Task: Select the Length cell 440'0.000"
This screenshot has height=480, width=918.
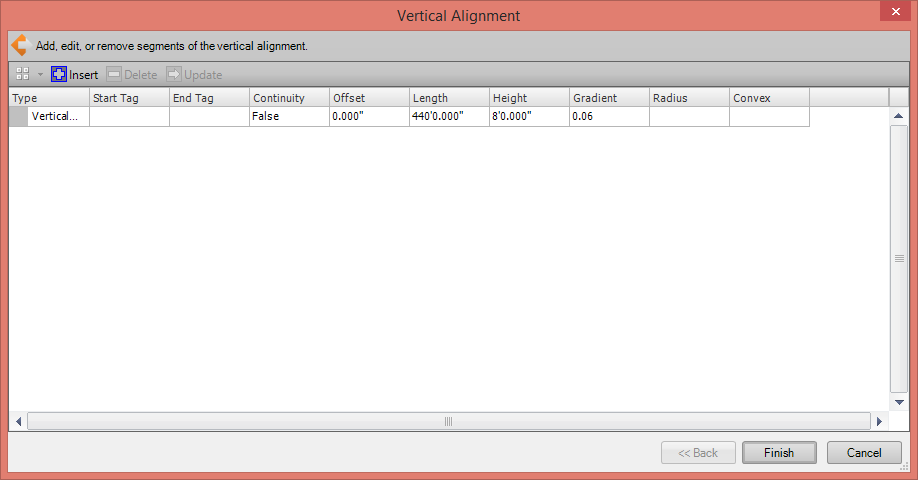Action: point(450,116)
